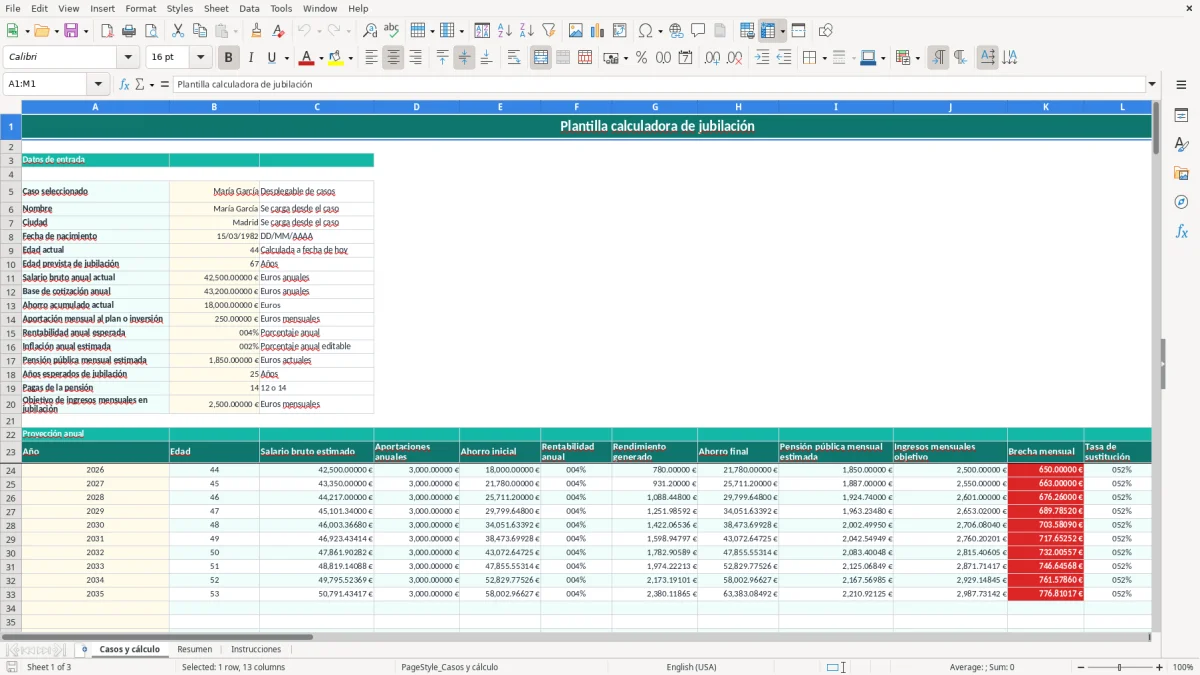Expand the Name Box dropdown
Screen dimensions: 1200x675
click(98, 84)
